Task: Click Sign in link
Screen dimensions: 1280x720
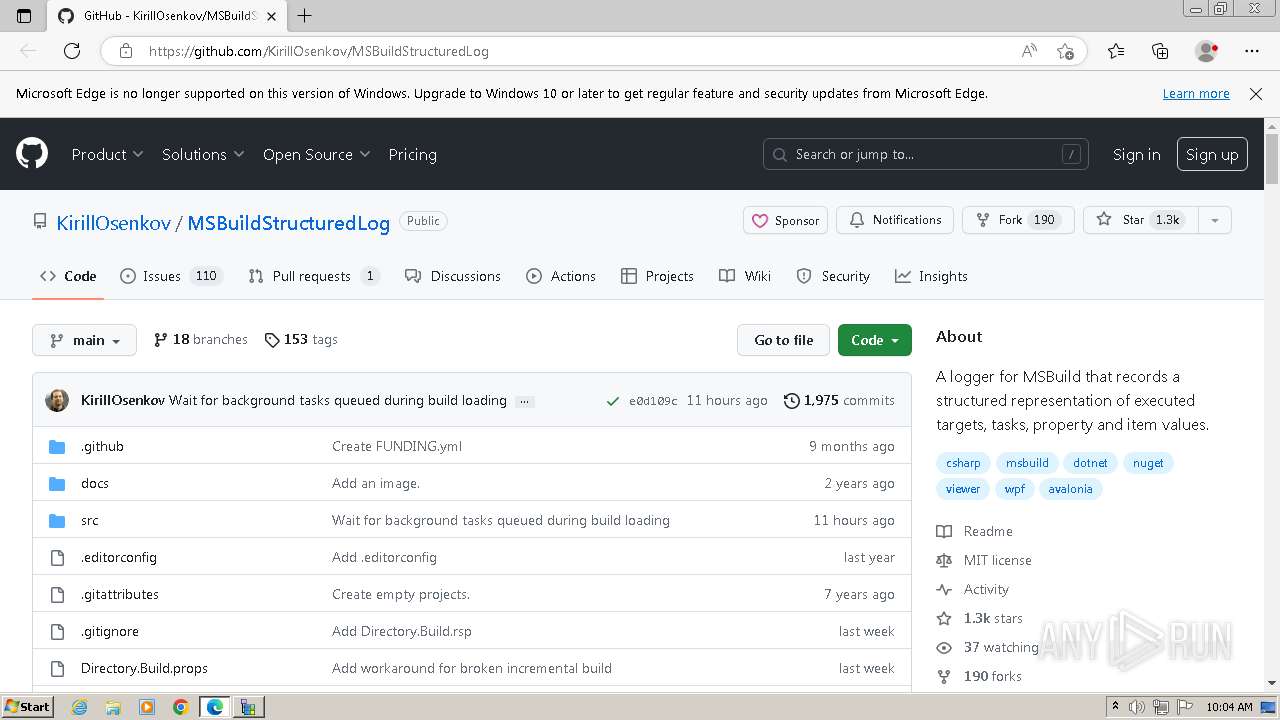Action: 1136,154
